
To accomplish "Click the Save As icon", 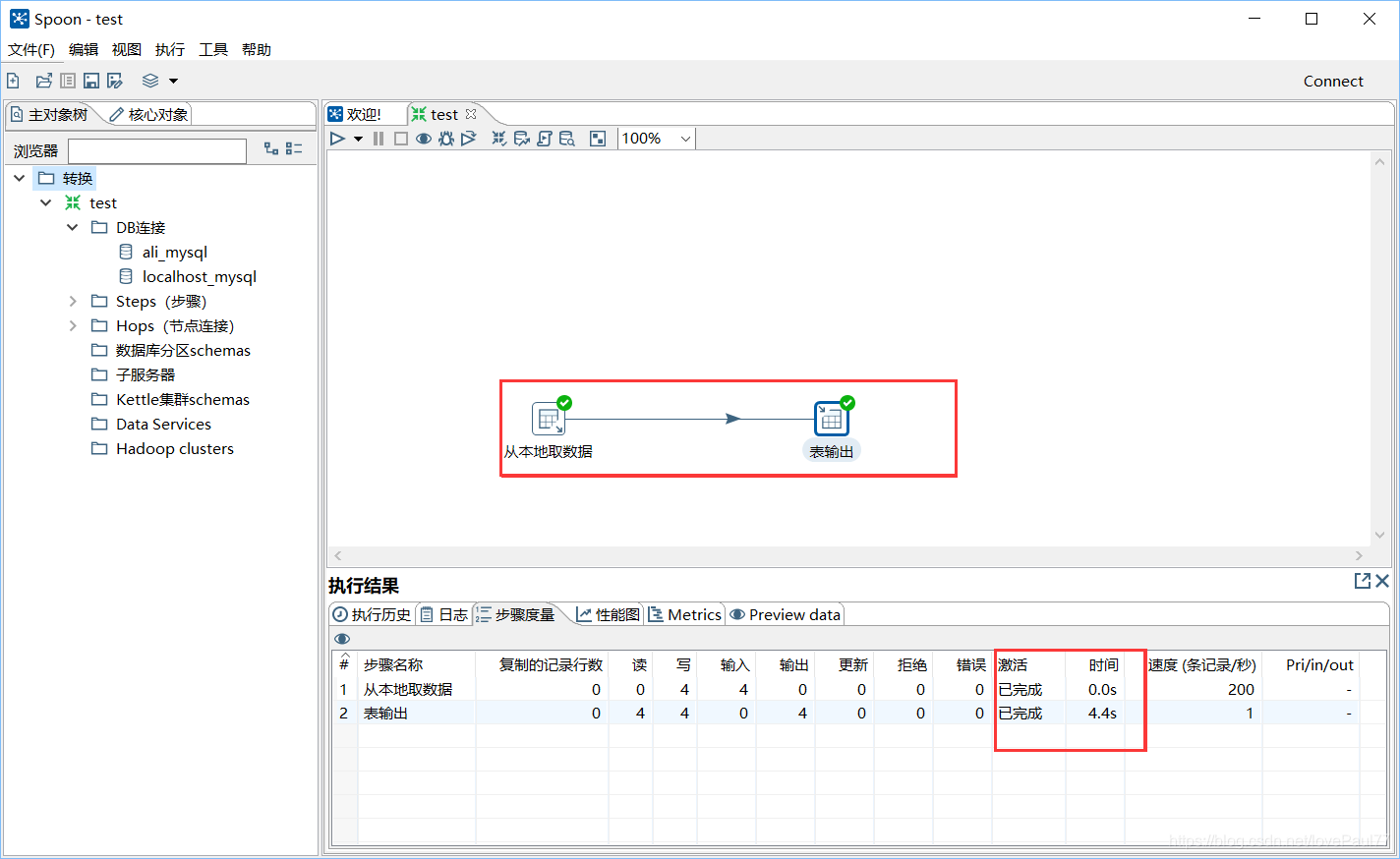I will click(115, 81).
